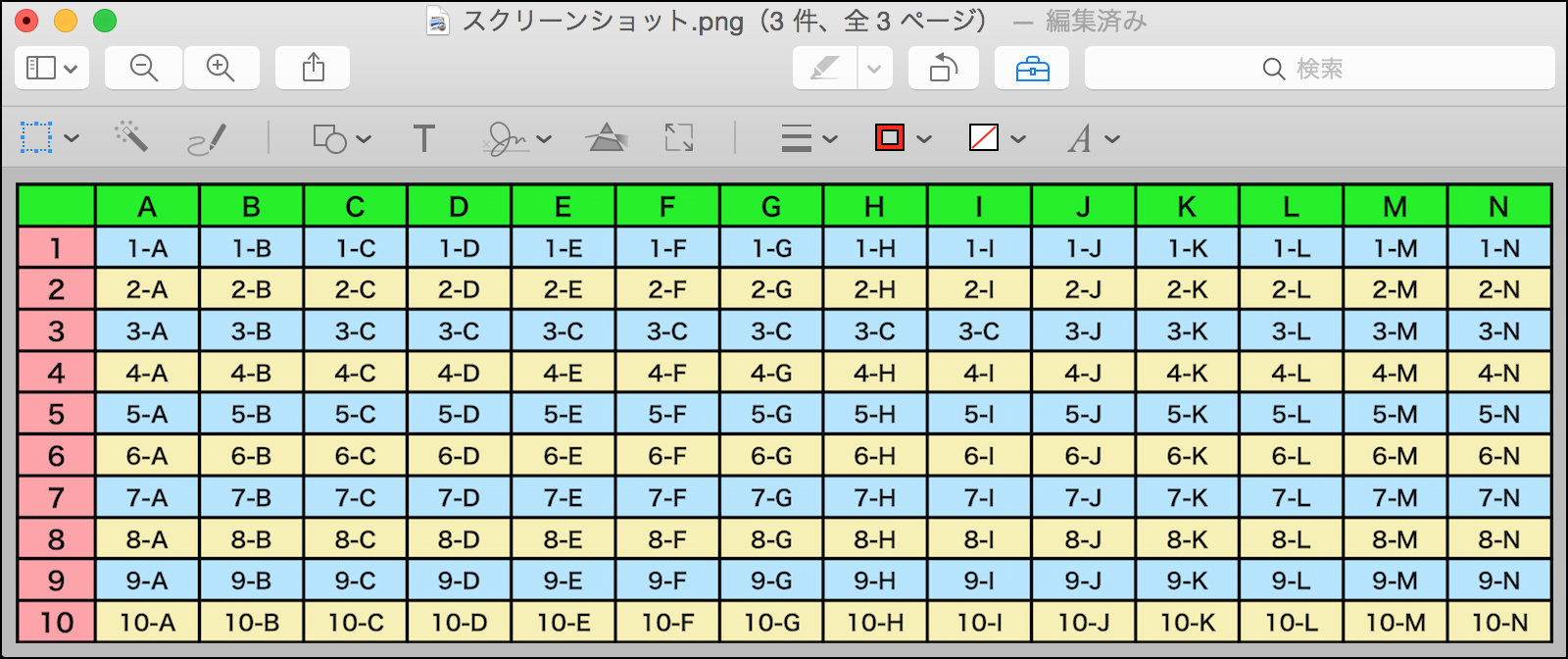Open the Share menu button

pyautogui.click(x=313, y=69)
